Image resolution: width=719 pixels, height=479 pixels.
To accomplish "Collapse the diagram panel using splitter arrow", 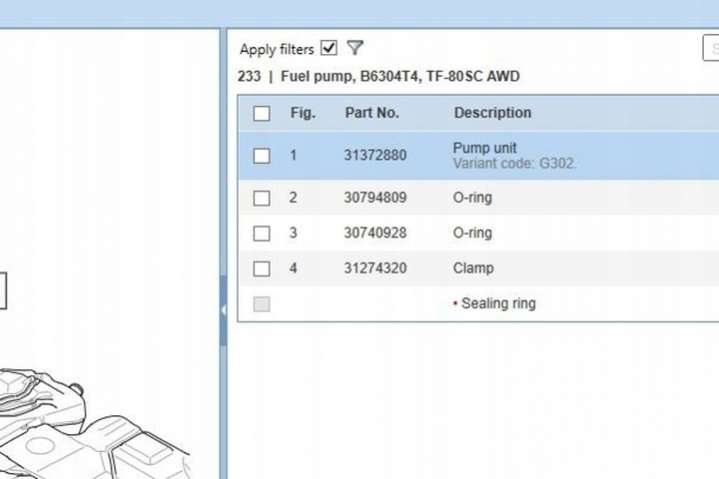I will [x=223, y=310].
